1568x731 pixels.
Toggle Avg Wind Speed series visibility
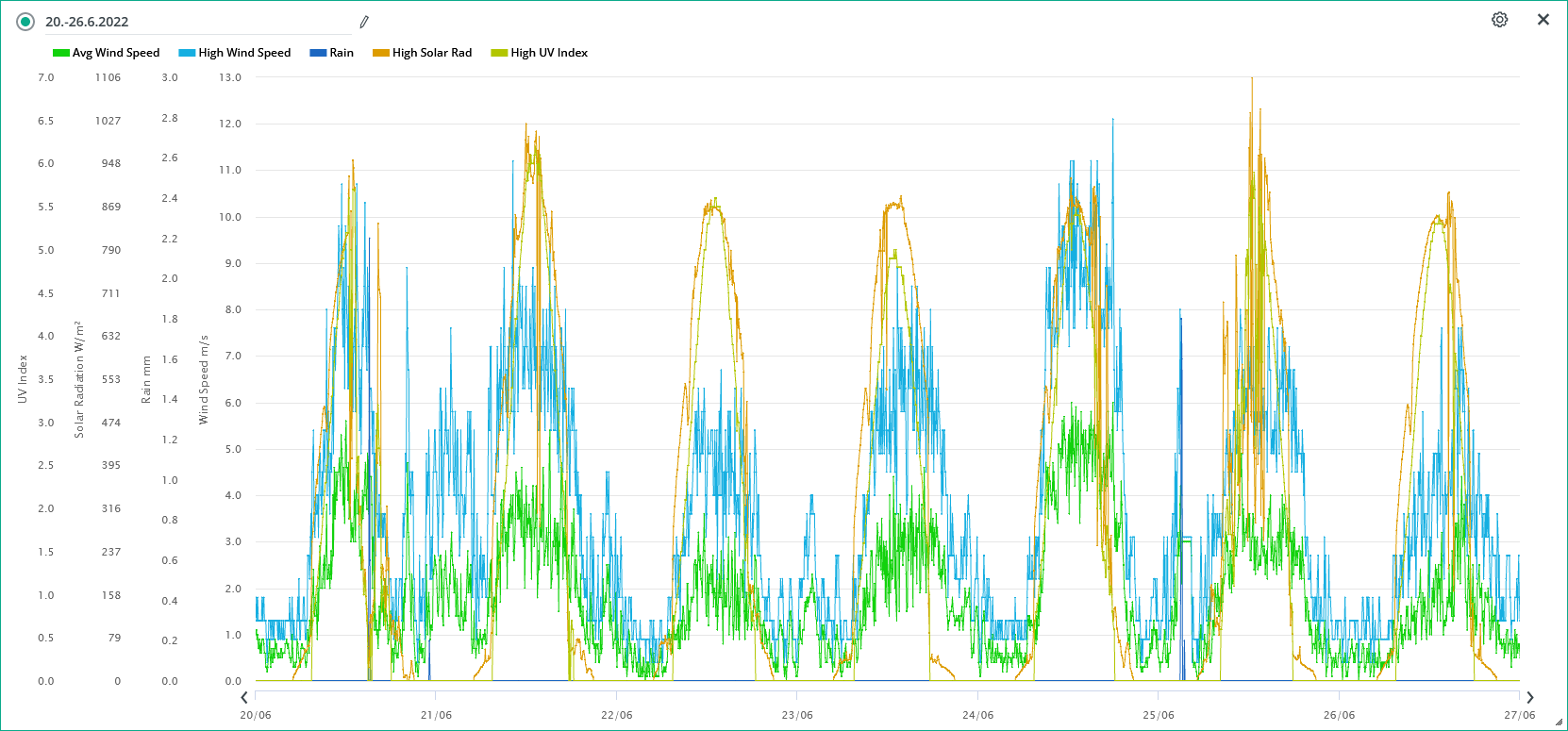point(115,53)
